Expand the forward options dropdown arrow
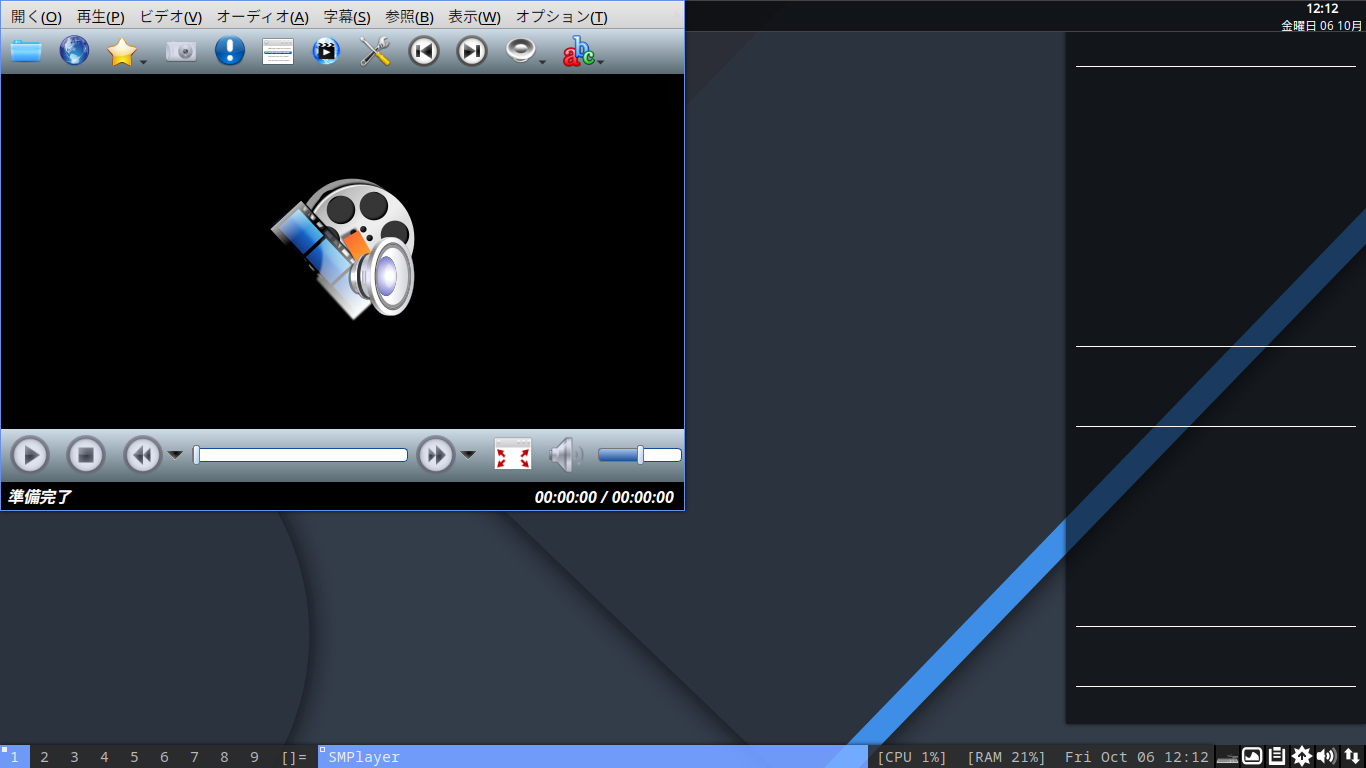1366x768 pixels. pyautogui.click(x=468, y=455)
